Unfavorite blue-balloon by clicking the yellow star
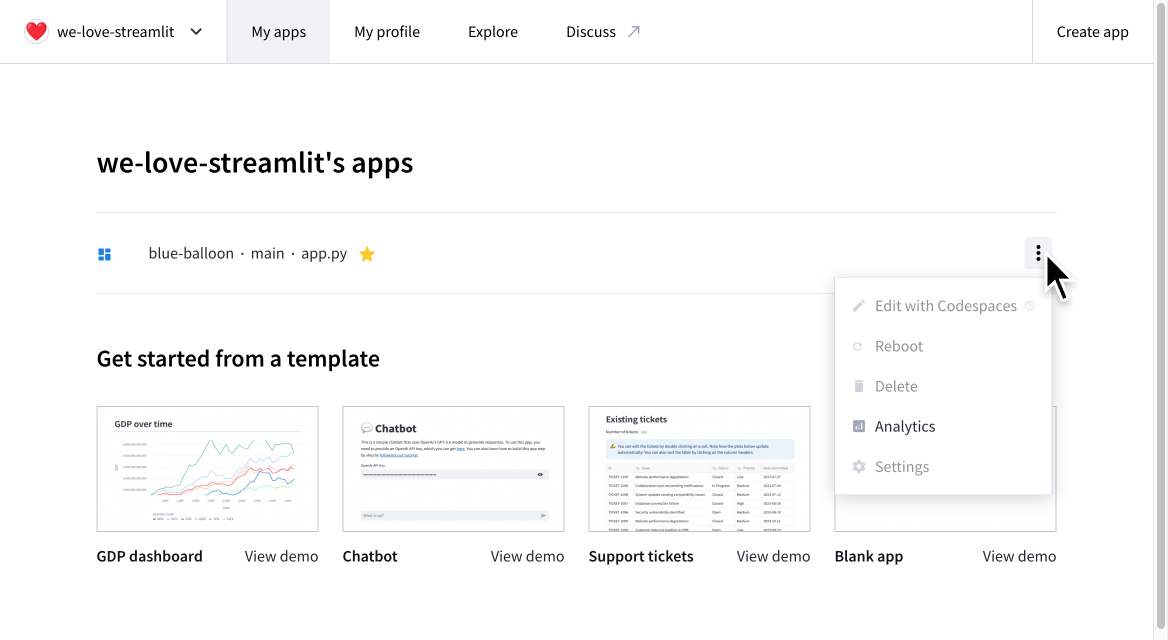Viewport: 1168px width, 640px height. 366,253
